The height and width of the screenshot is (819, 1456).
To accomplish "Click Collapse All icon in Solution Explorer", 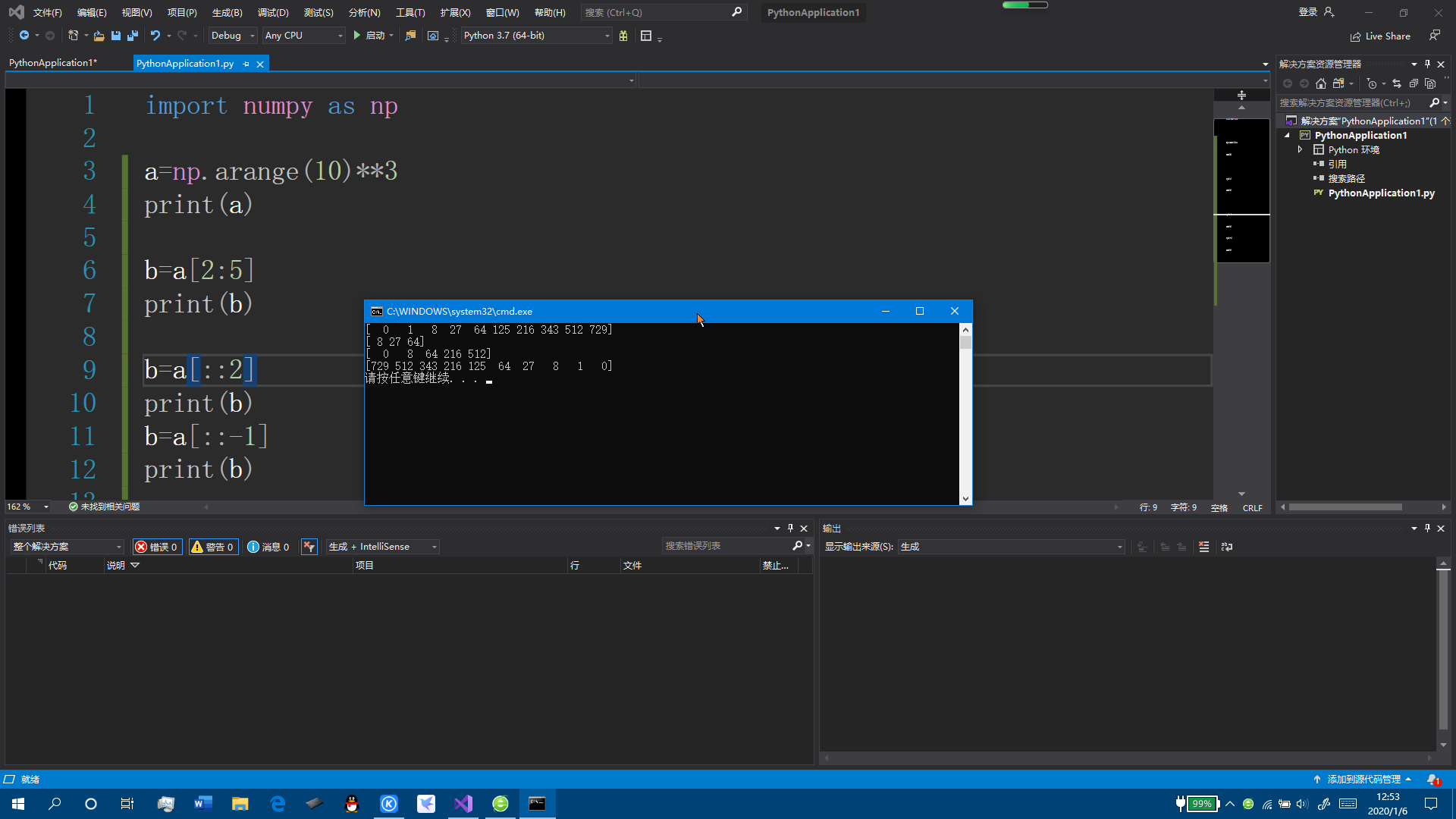I will click(1414, 83).
